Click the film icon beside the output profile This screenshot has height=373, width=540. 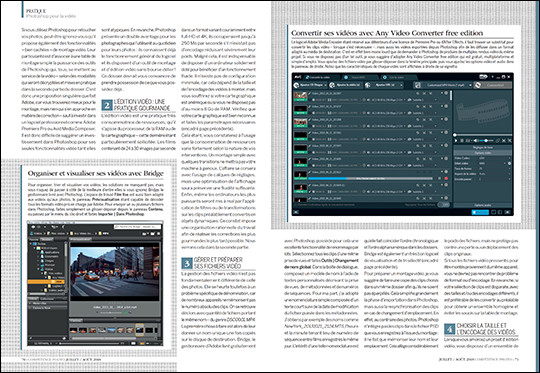[x=417, y=85]
